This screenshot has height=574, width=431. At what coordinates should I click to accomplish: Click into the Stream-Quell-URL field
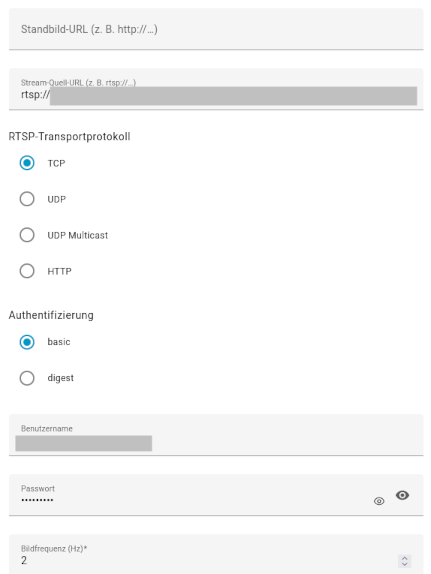pos(216,89)
